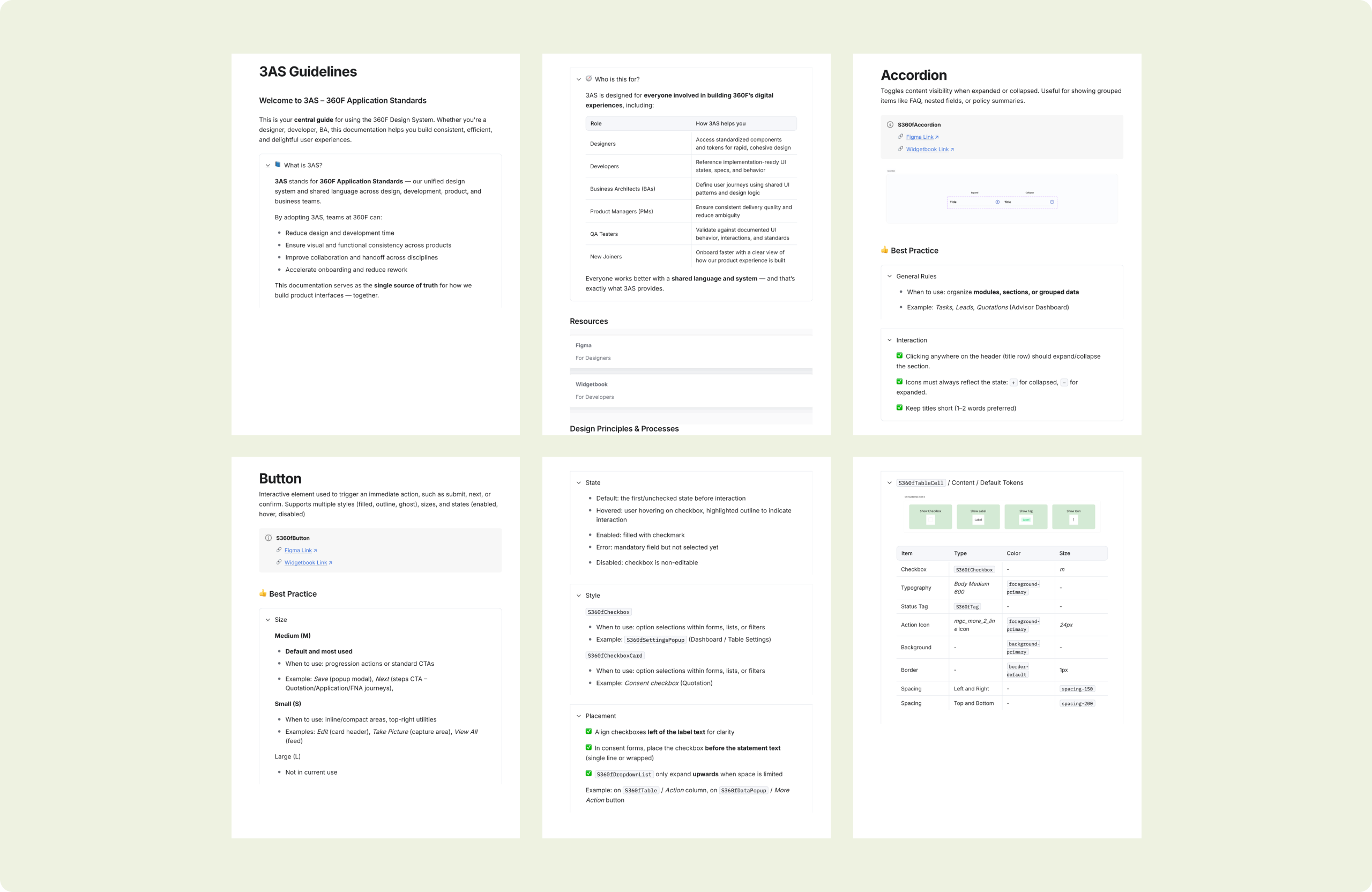This screenshot has height=892, width=1372.
Task: Open the Figma For Designers resource card
Action: point(691,352)
